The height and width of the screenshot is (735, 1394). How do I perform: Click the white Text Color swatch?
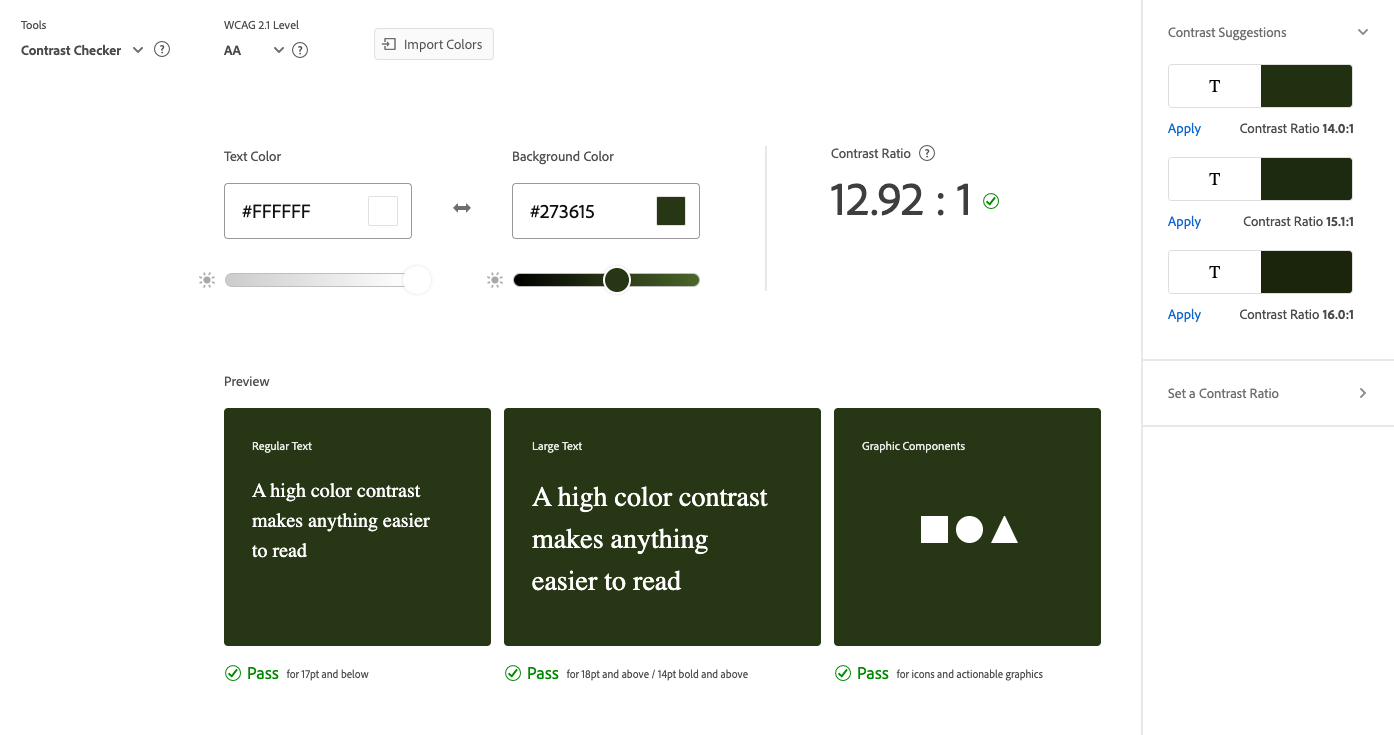pyautogui.click(x=383, y=211)
